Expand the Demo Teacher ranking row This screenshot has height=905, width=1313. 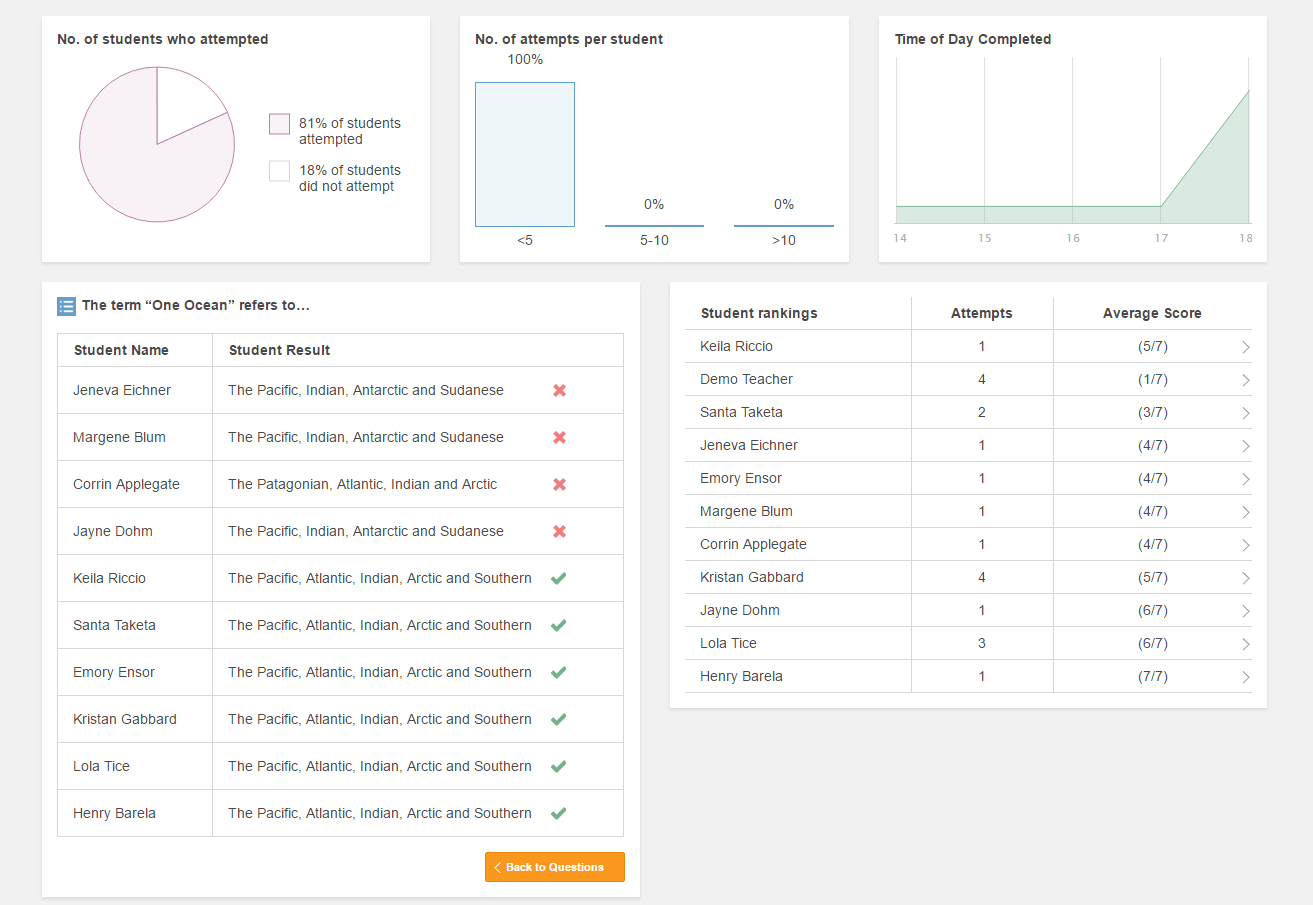pos(1246,379)
